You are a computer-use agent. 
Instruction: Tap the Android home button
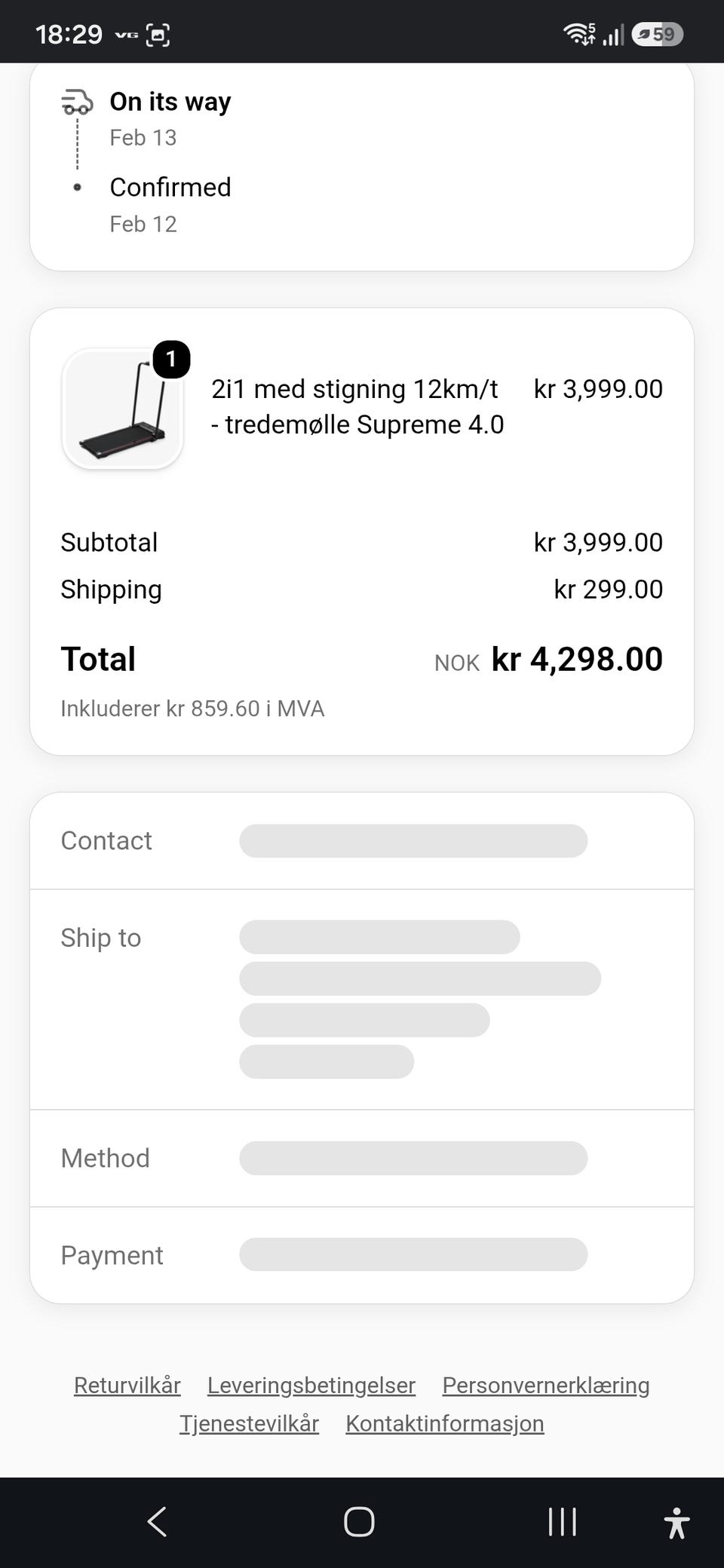tap(359, 1521)
